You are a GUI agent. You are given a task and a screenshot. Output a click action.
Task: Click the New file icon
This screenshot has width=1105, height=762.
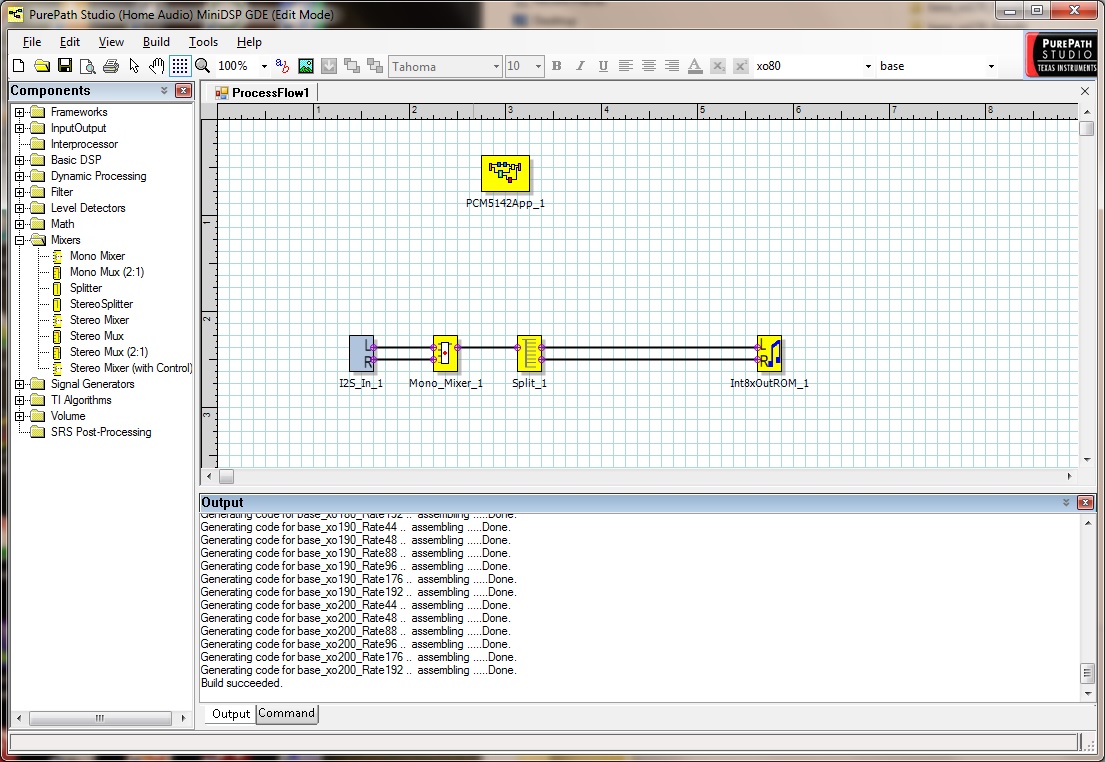click(x=19, y=66)
